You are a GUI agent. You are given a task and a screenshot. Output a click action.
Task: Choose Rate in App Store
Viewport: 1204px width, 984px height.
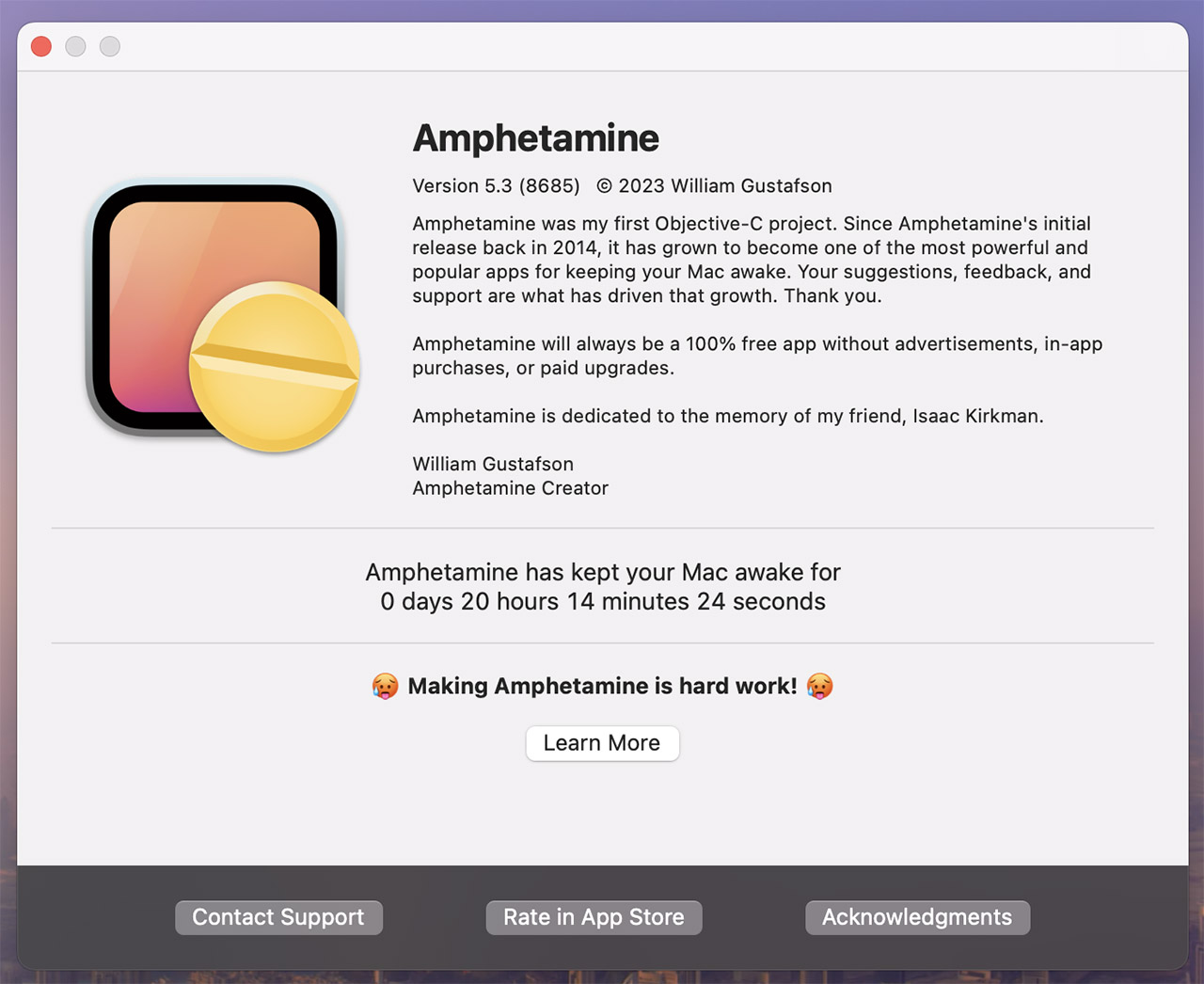tap(594, 917)
